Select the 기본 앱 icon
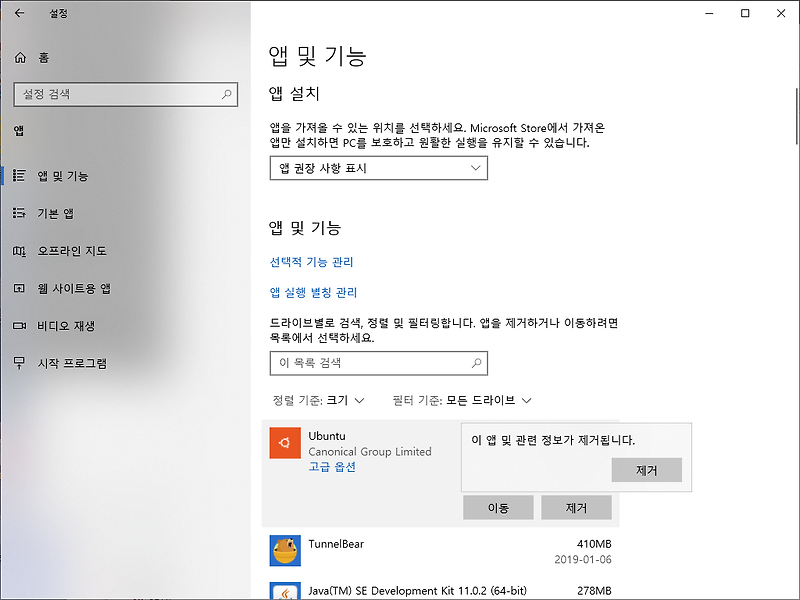This screenshot has width=800, height=600. (19, 213)
